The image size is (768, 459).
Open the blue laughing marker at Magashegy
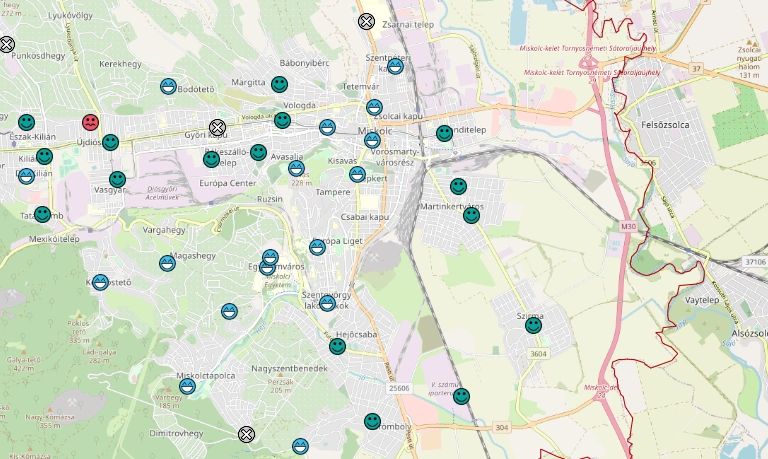pyautogui.click(x=167, y=264)
